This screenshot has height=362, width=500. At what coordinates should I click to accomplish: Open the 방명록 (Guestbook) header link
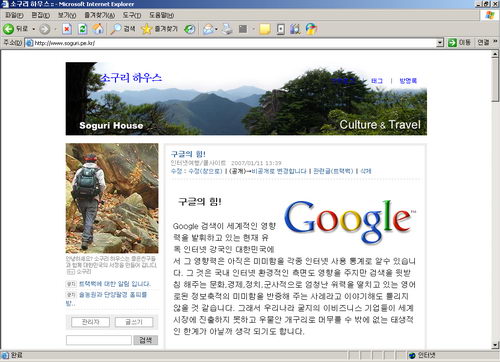click(x=408, y=81)
